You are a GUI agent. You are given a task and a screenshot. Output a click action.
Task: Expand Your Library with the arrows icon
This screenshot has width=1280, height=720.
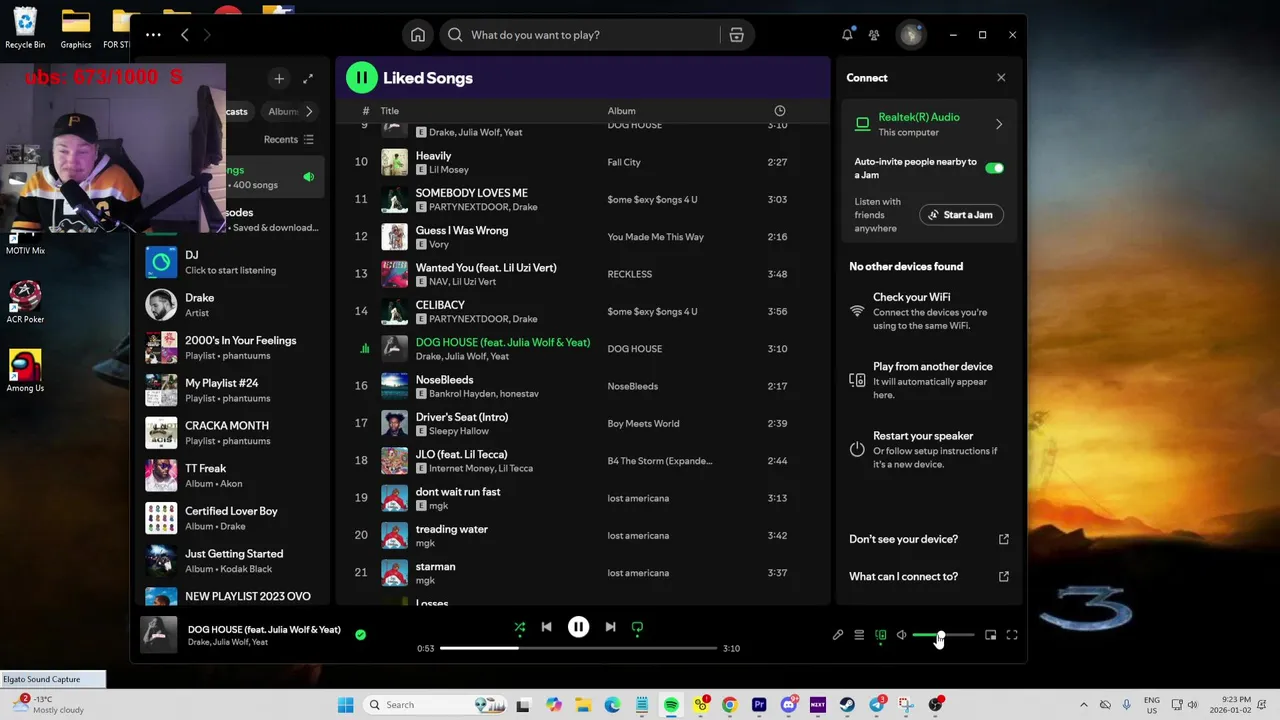point(308,79)
